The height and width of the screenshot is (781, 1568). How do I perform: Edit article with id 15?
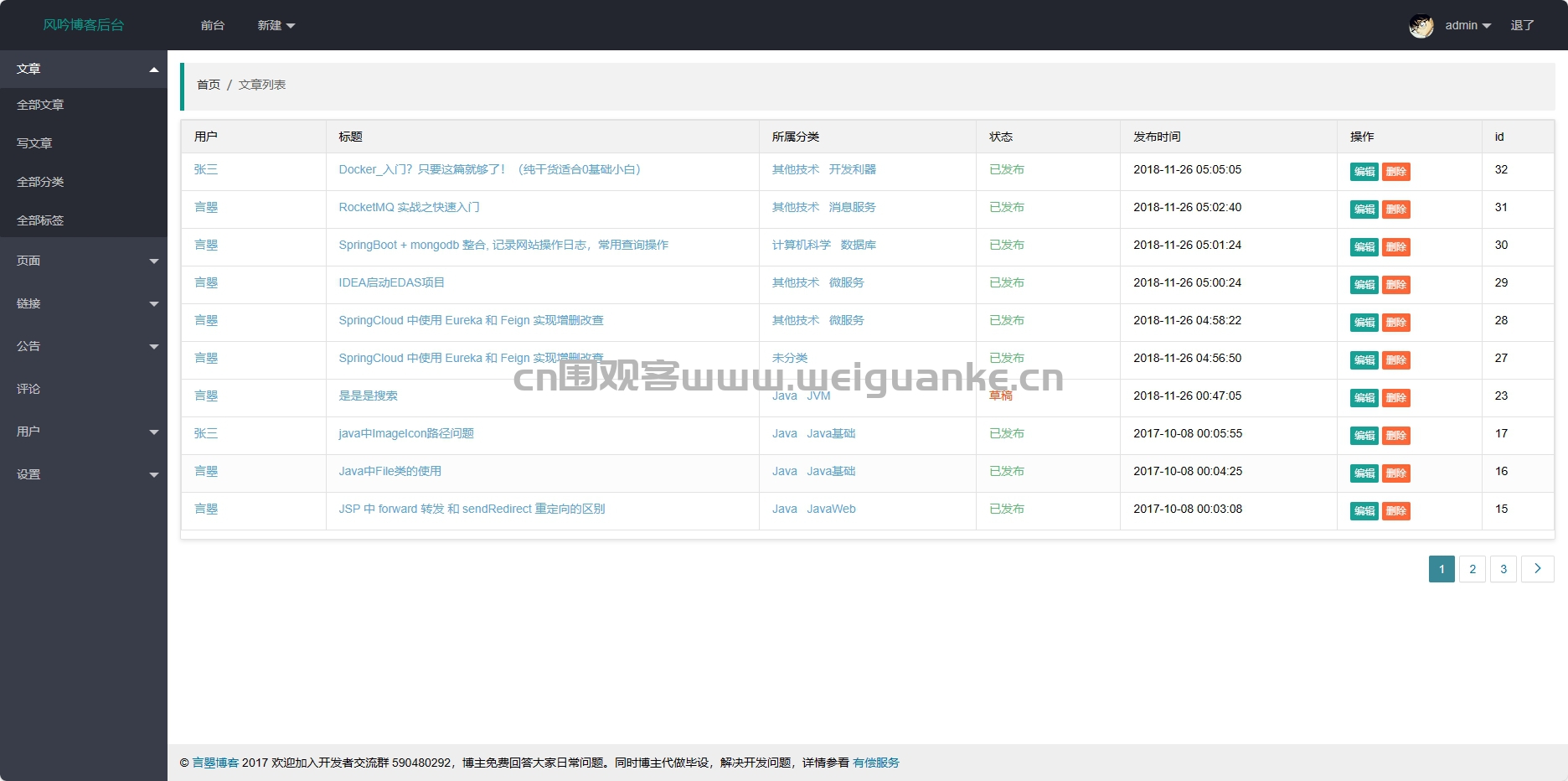[x=1364, y=511]
